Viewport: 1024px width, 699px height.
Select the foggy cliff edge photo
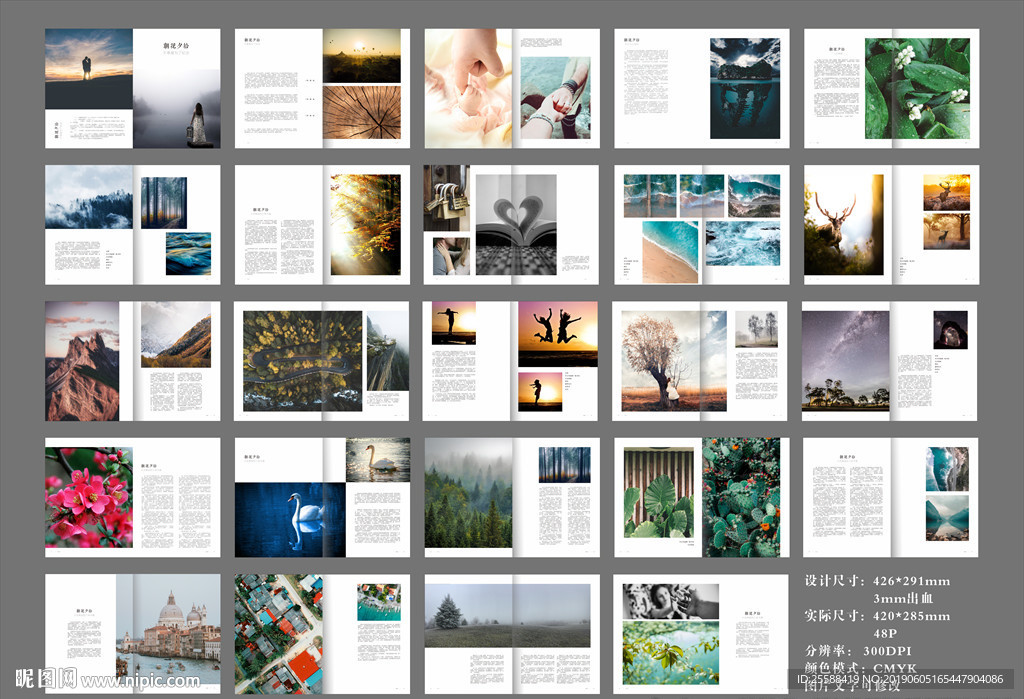click(388, 351)
